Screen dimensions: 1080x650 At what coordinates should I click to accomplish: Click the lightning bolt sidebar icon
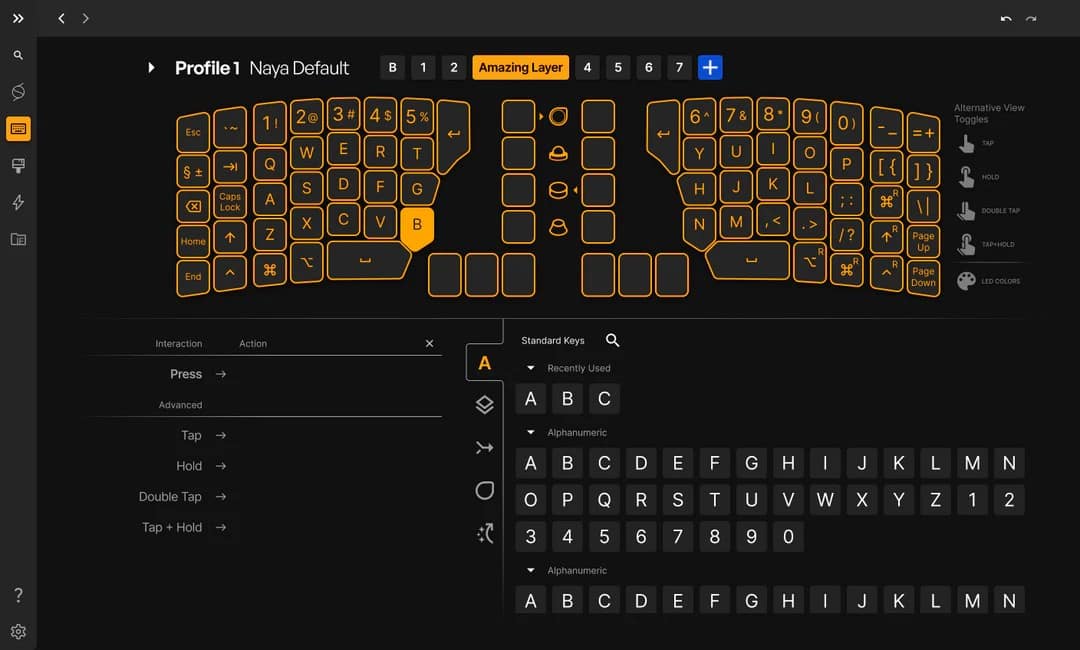point(18,202)
